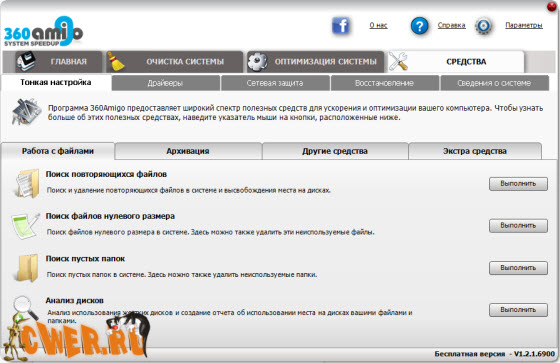This screenshot has height=363, width=560.
Task: Open the Сведения о системе sub-tab
Action: pos(494,83)
